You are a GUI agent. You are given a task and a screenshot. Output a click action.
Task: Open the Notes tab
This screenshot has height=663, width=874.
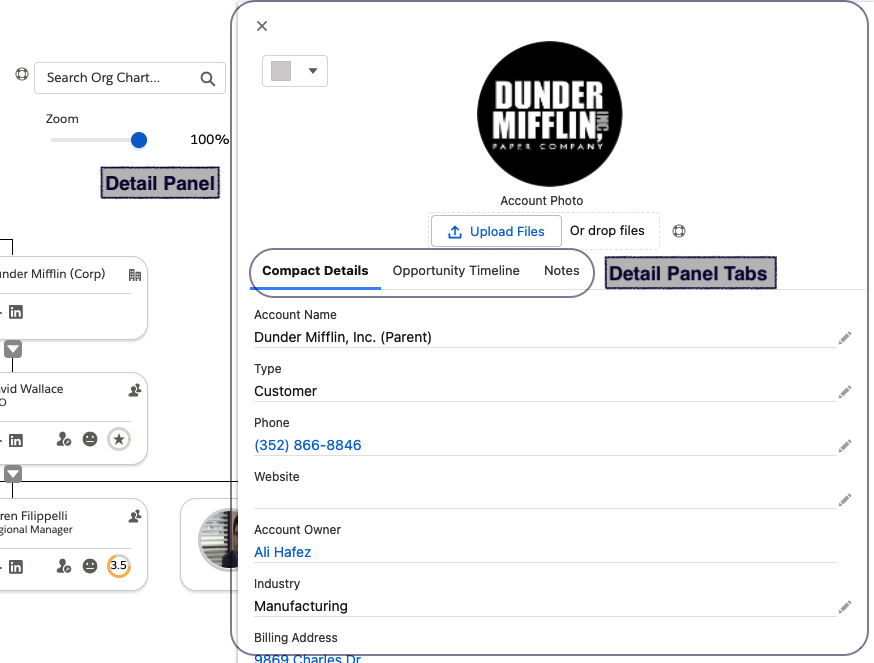(x=561, y=271)
